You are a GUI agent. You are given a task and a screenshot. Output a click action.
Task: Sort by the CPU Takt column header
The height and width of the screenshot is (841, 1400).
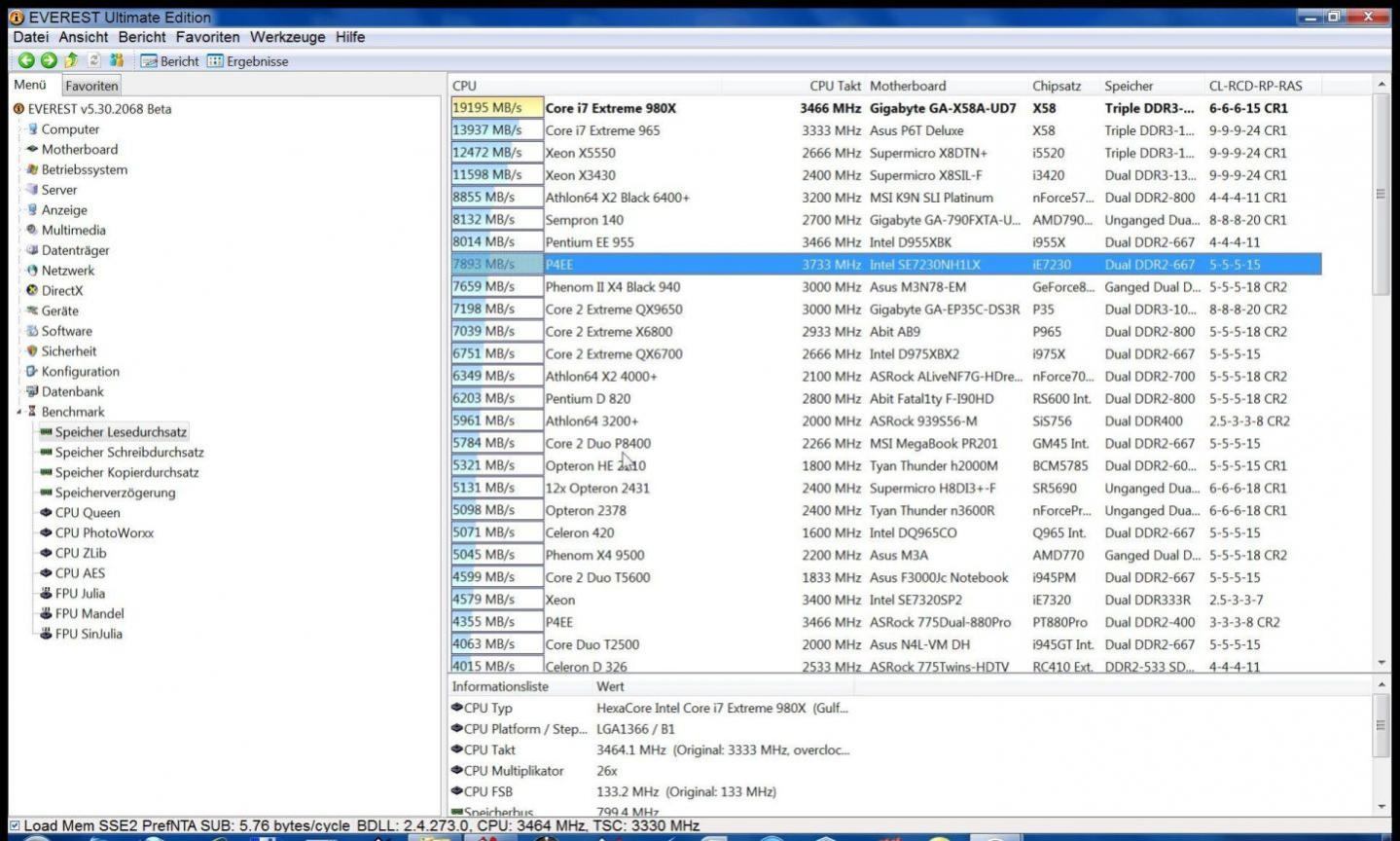[835, 86]
